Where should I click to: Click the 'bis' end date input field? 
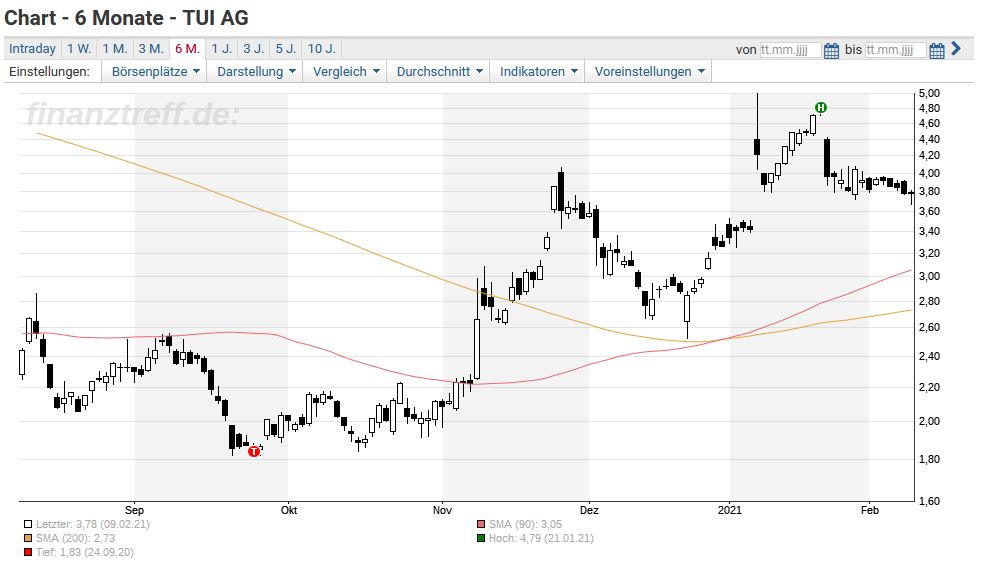click(896, 50)
